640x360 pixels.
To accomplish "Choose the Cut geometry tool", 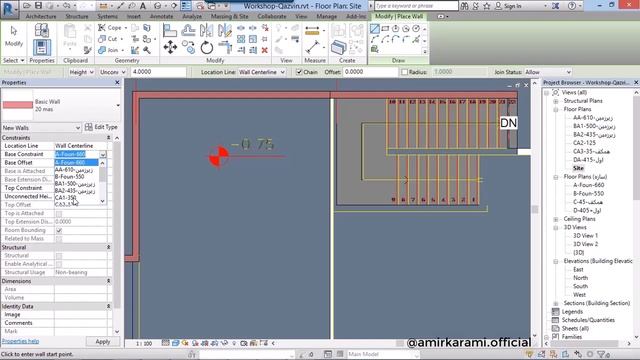I will pos(109,39).
